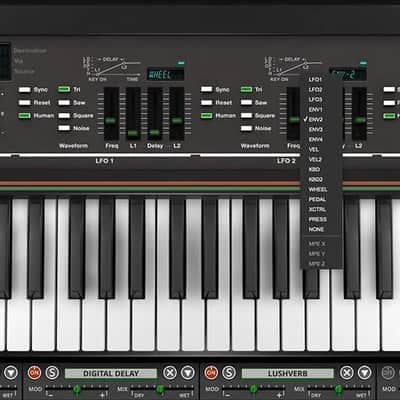400x400 pixels.
Task: Click the greyed ON button right of Lushverb
Action: (388, 372)
